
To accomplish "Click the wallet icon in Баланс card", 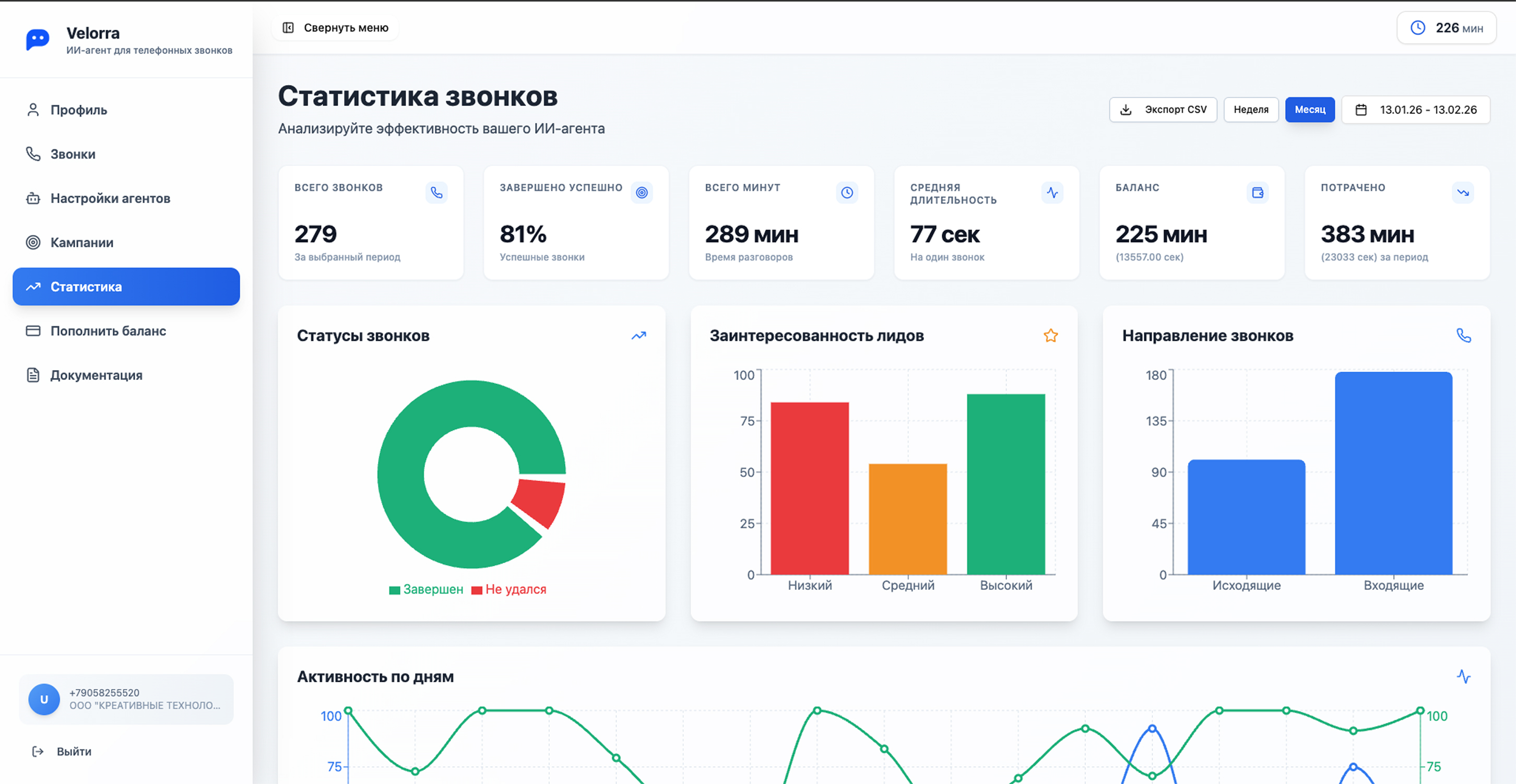I will click(x=1257, y=193).
